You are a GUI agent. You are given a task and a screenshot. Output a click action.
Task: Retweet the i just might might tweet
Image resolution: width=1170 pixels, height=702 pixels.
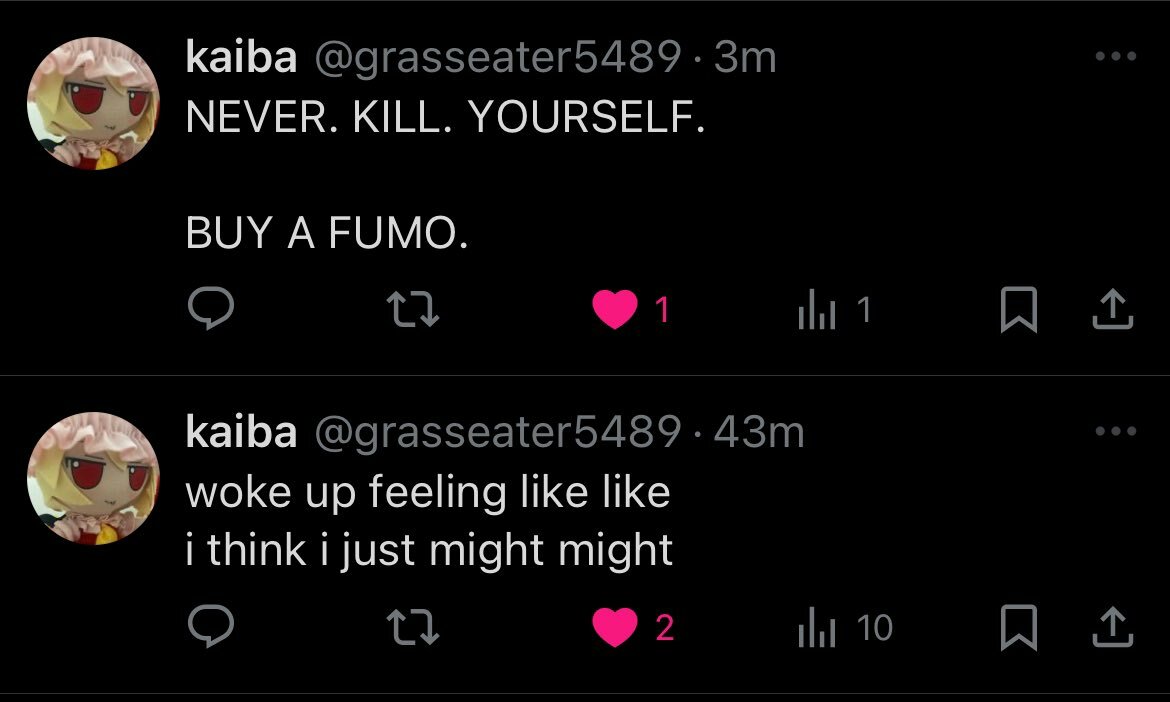click(x=413, y=627)
